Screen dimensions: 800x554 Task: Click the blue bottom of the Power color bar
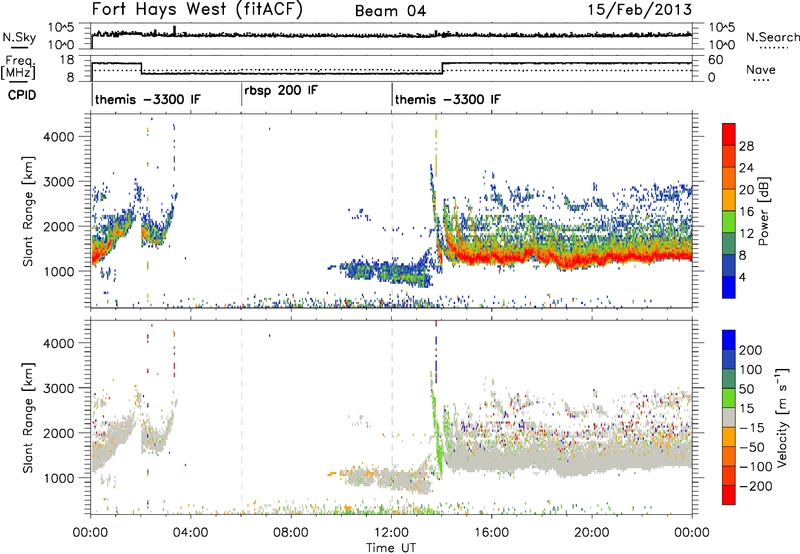729,287
